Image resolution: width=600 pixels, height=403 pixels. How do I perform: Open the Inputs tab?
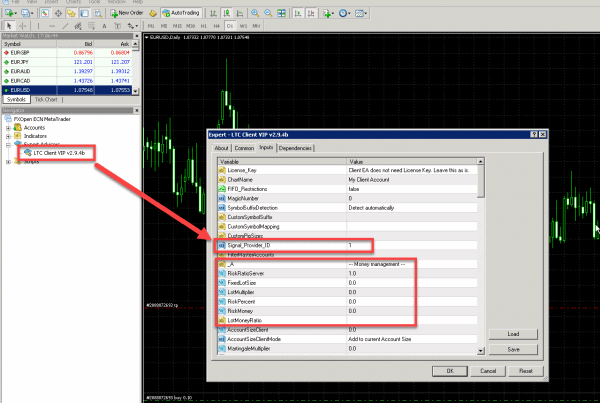pyautogui.click(x=266, y=147)
